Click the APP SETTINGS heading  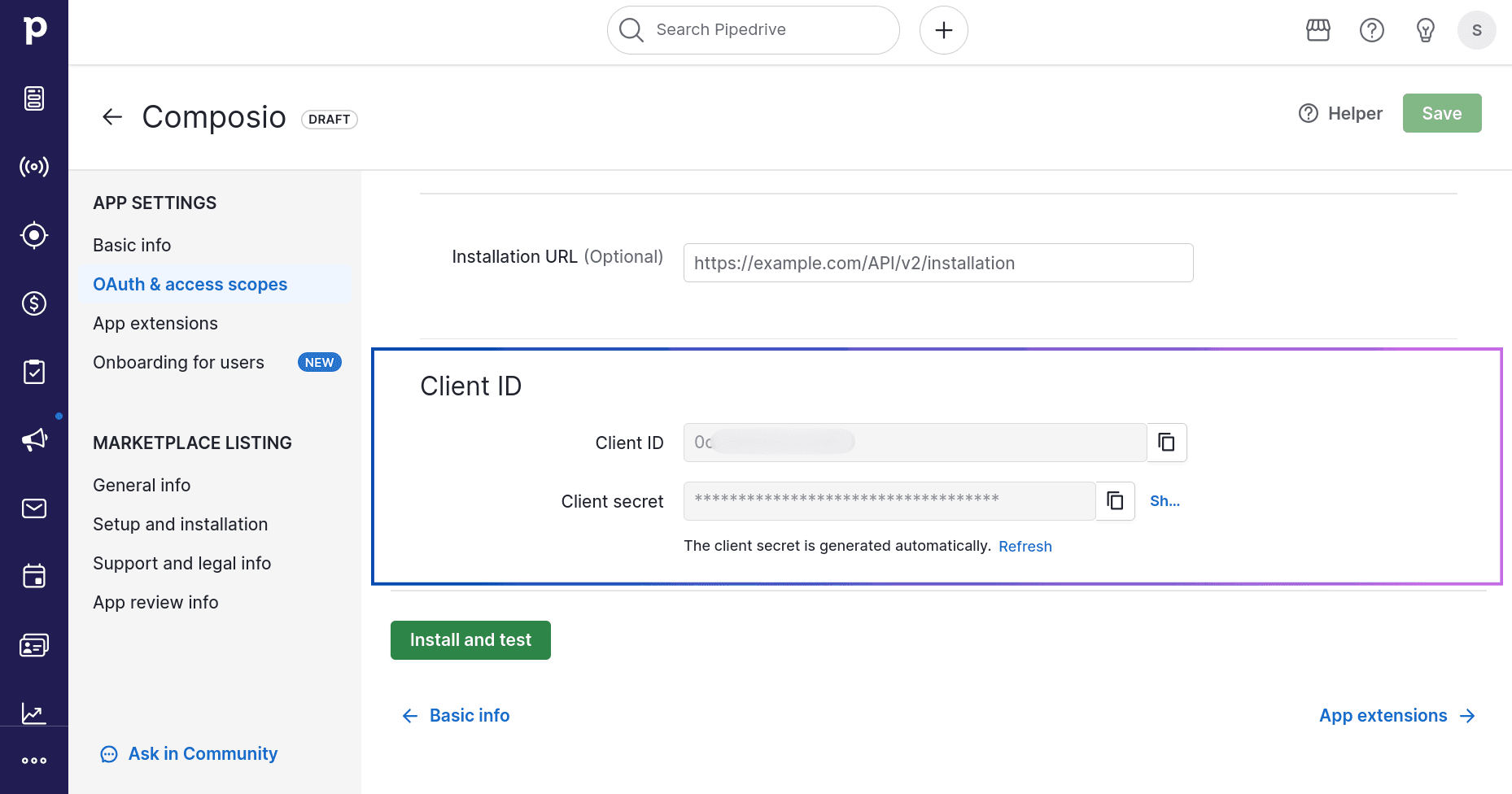[155, 203]
